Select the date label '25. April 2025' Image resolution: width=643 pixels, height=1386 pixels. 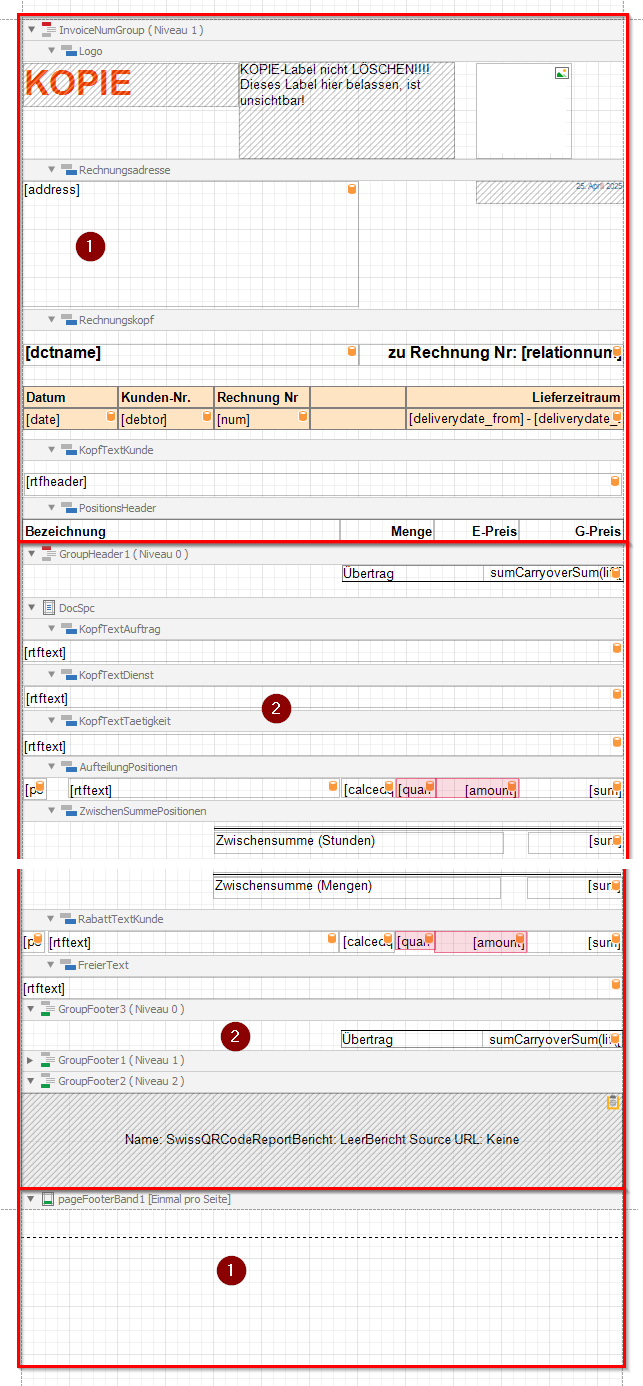[x=549, y=192]
